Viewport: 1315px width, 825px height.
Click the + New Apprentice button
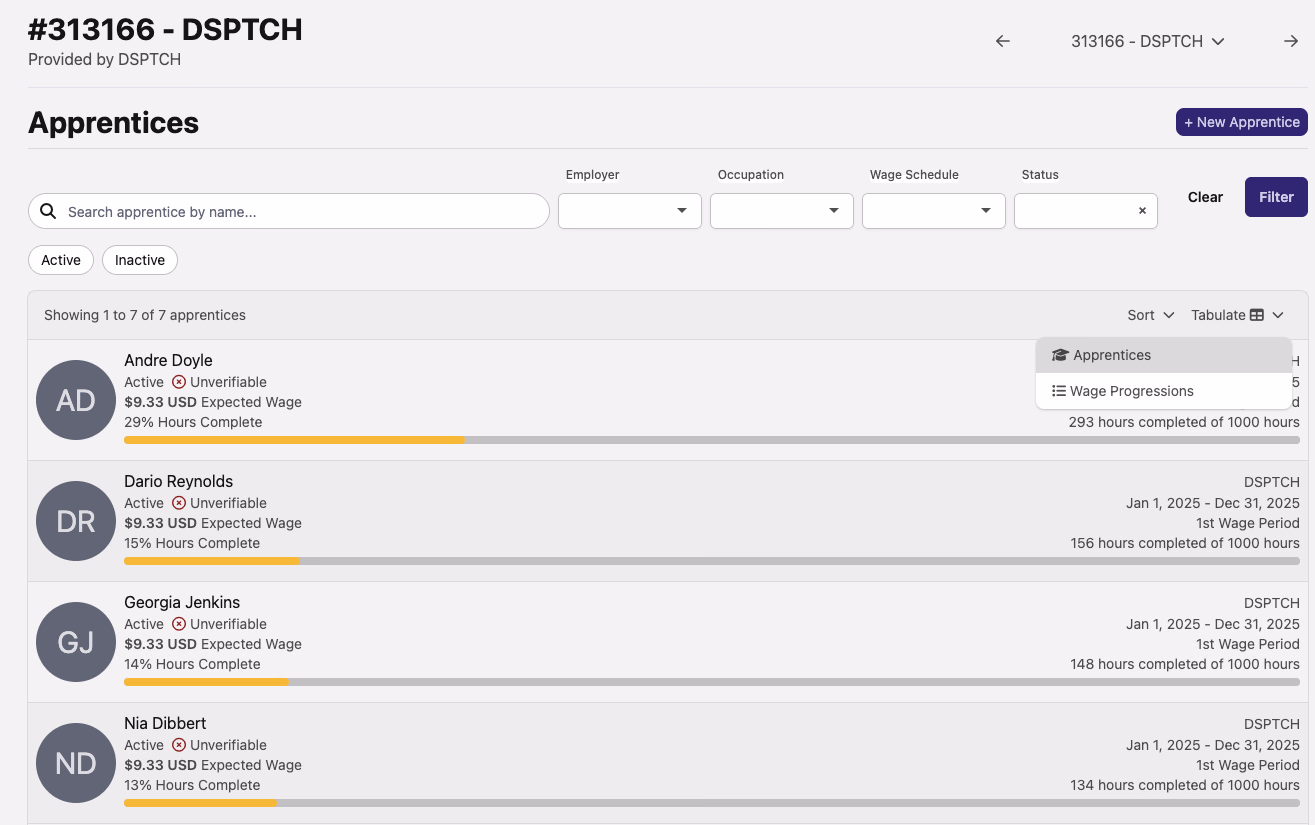(1242, 122)
